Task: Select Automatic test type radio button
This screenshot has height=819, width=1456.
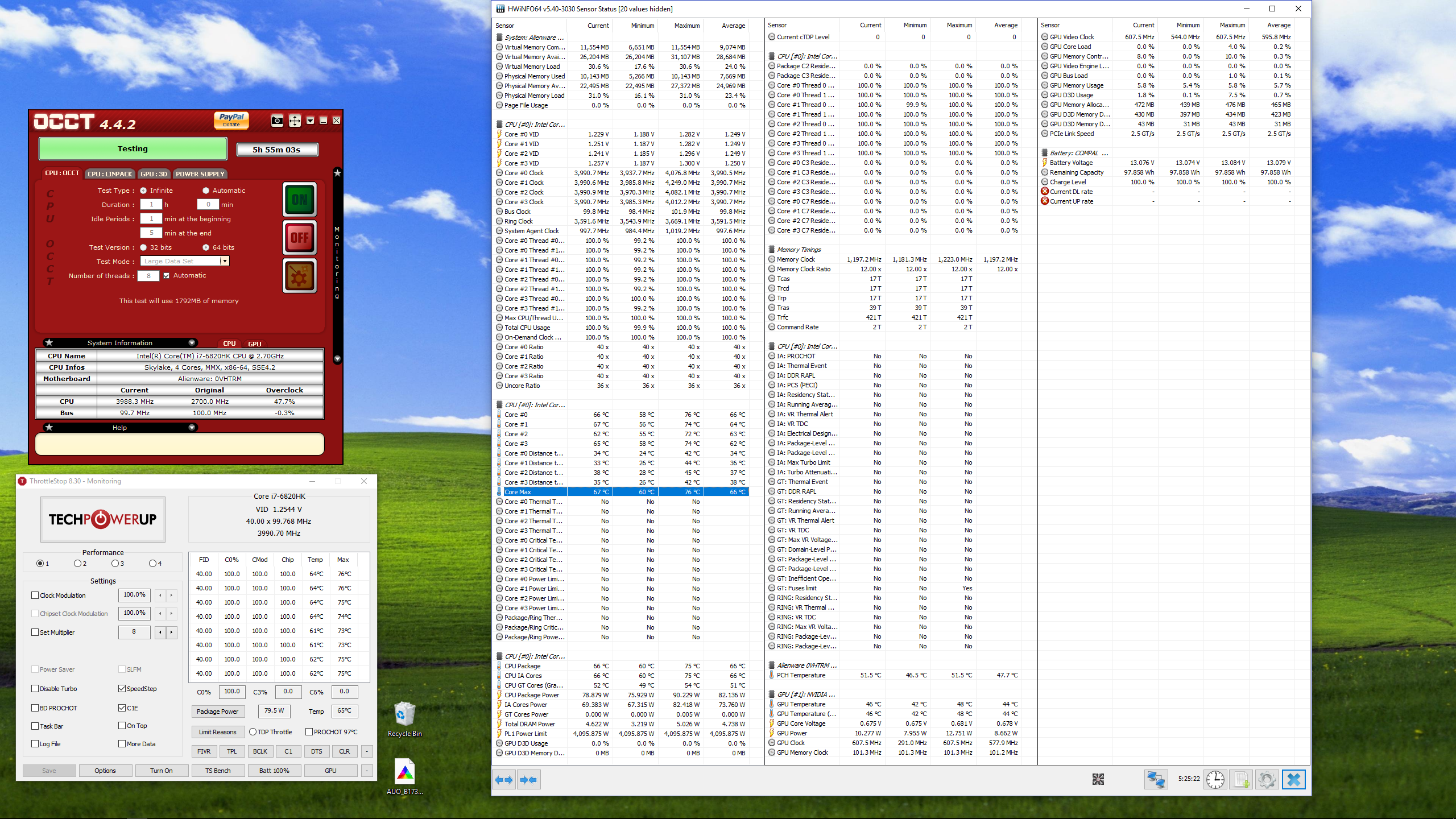Action: (x=206, y=191)
